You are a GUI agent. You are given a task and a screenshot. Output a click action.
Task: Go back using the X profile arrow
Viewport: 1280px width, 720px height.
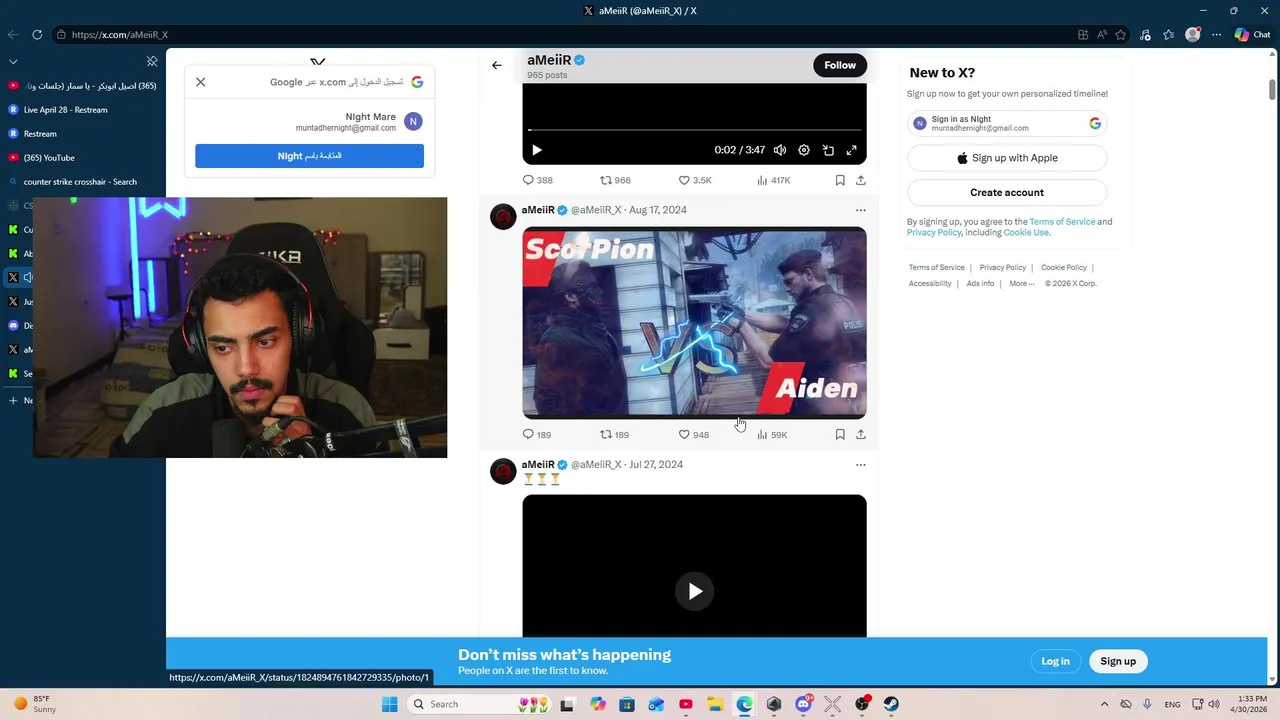click(497, 65)
